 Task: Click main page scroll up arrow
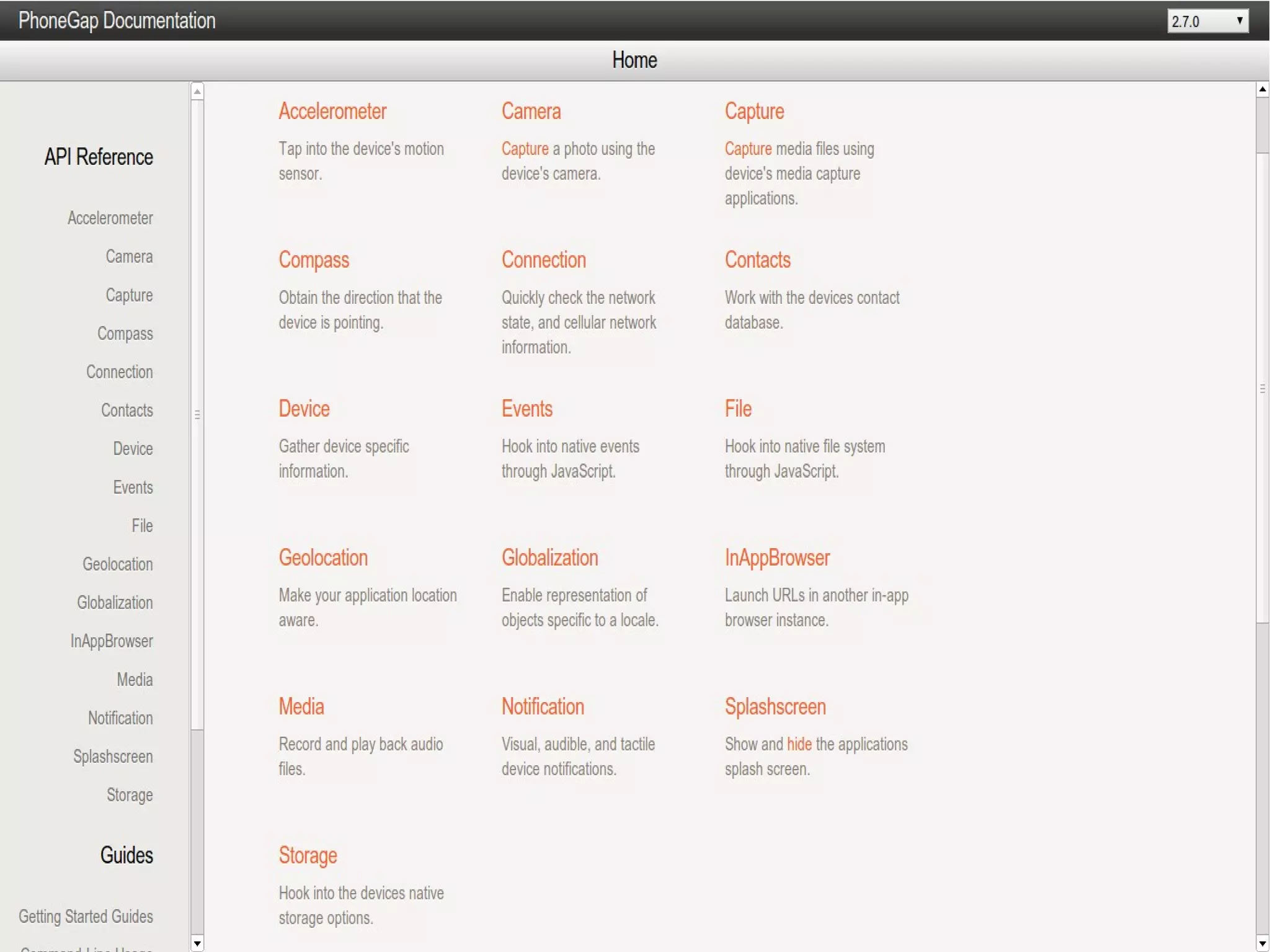pos(1263,89)
